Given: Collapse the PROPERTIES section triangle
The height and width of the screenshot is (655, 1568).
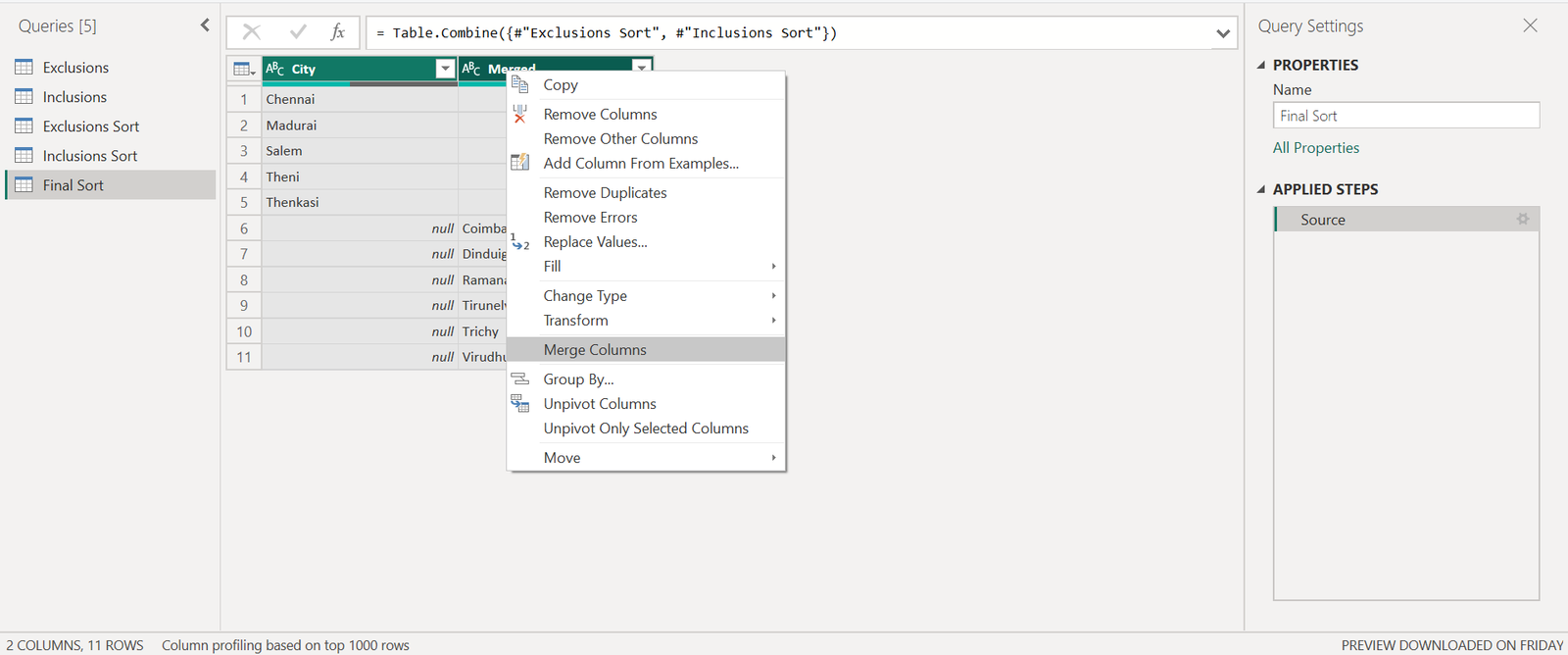Looking at the screenshot, I should point(1262,65).
